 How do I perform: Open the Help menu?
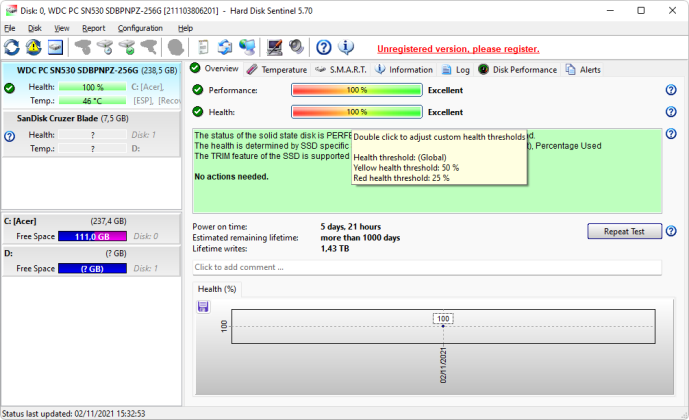[185, 28]
